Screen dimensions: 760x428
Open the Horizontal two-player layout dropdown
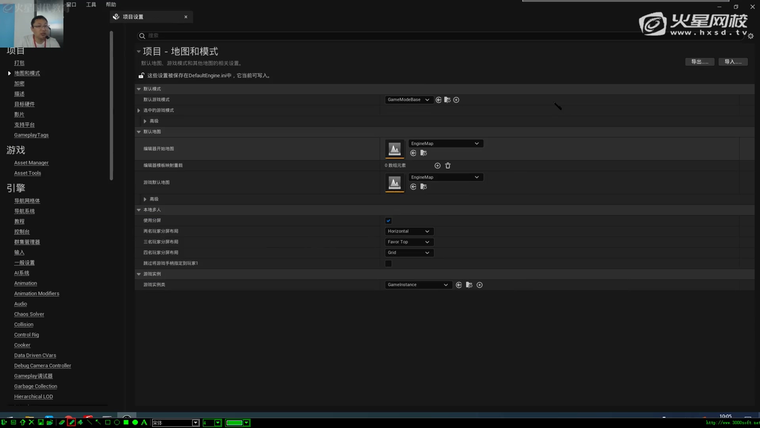click(409, 231)
